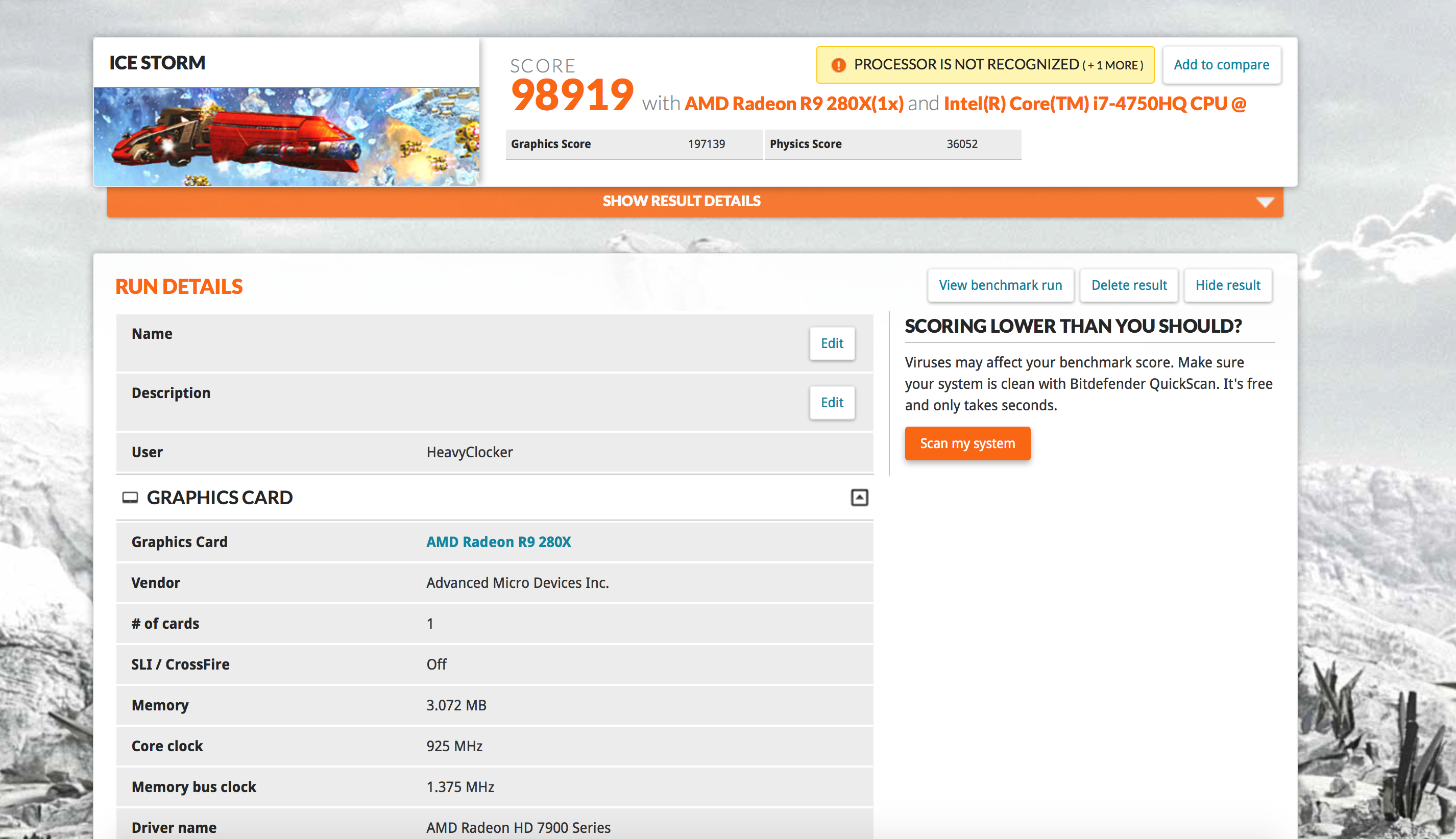Open the Show Result Details bar

tap(695, 201)
